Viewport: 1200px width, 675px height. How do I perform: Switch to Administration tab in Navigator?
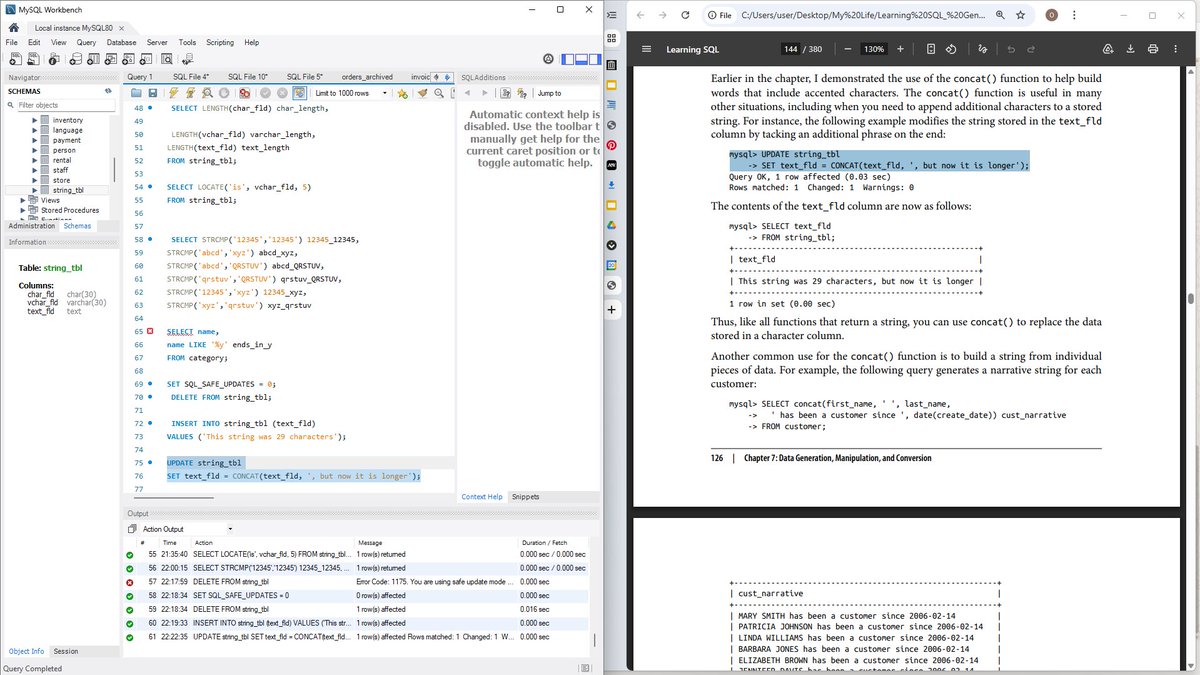tap(31, 226)
